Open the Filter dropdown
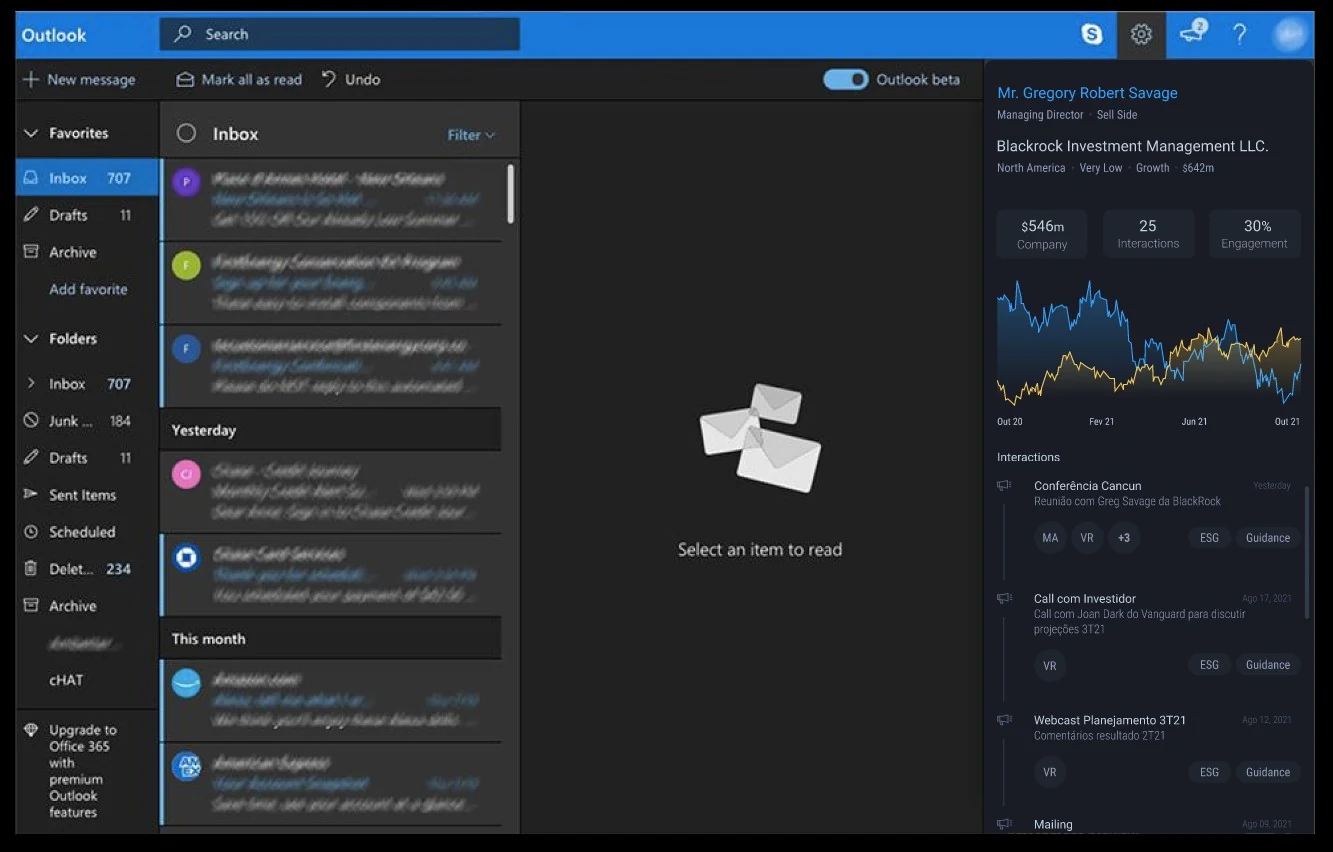The height and width of the screenshot is (852, 1333). click(471, 135)
